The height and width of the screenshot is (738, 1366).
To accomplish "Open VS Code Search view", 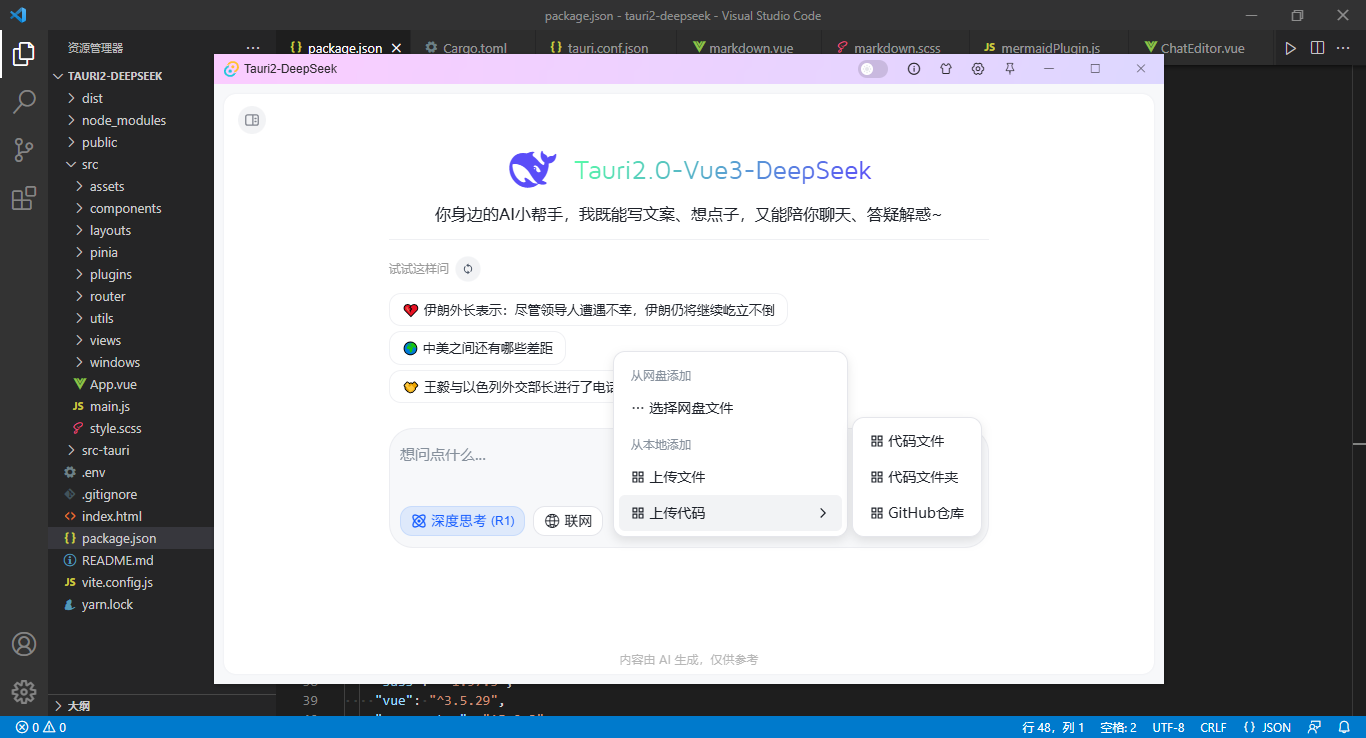I will (24, 101).
